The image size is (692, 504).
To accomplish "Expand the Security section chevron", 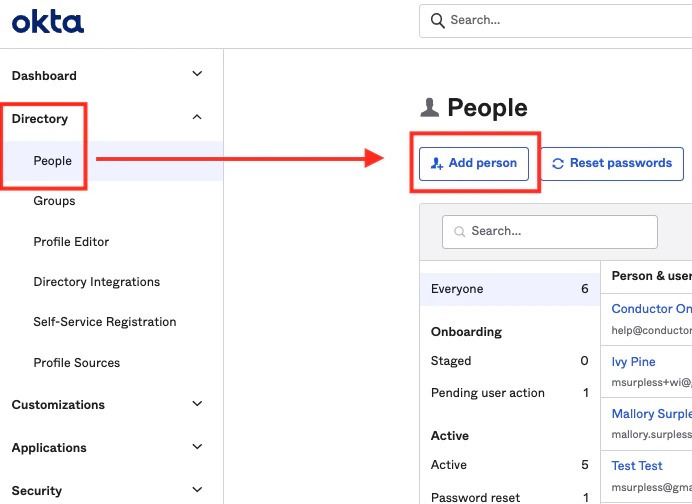I will (197, 490).
